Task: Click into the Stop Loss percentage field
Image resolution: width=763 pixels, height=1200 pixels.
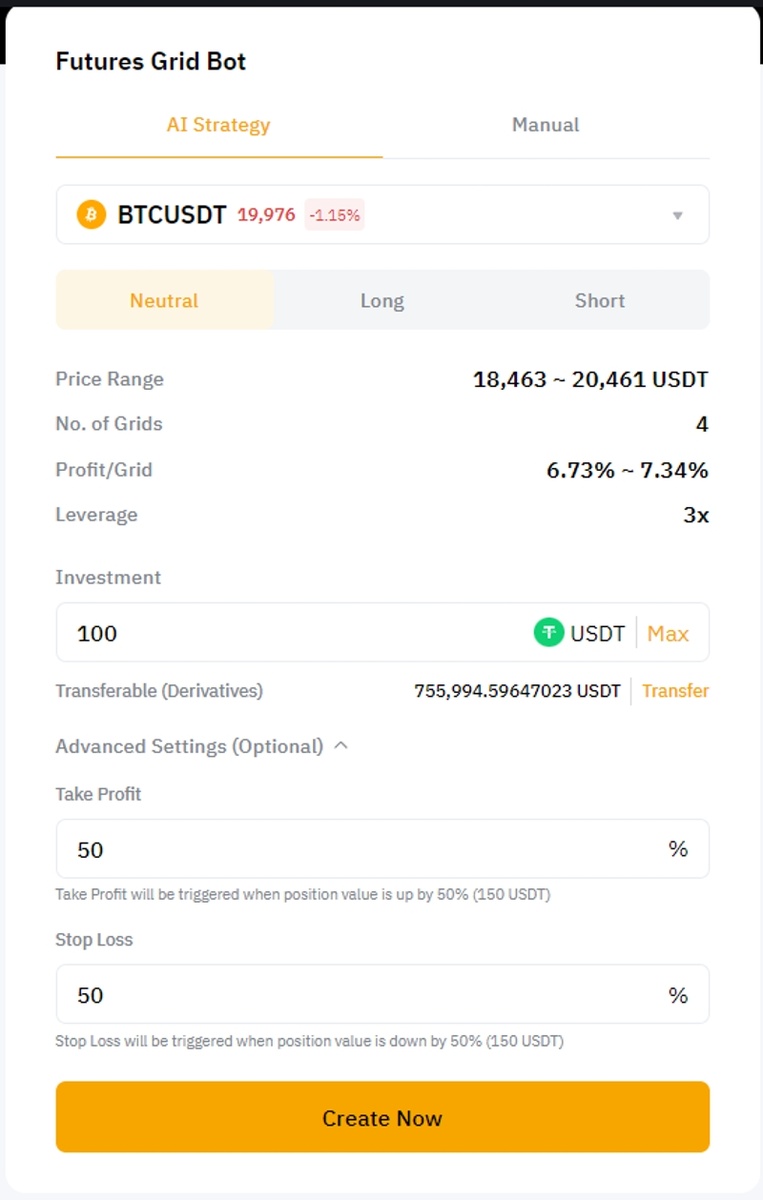Action: pos(360,995)
